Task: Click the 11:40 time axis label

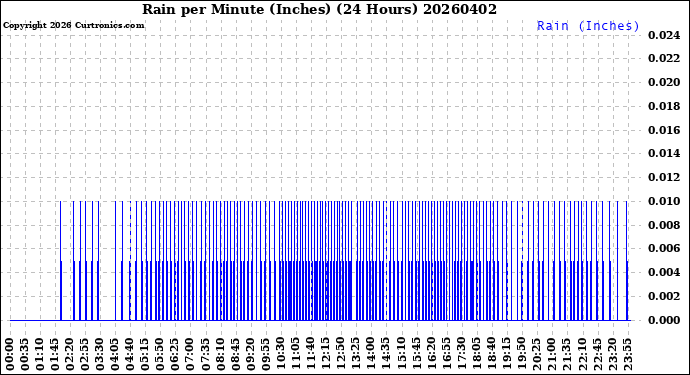Action: 311,354
